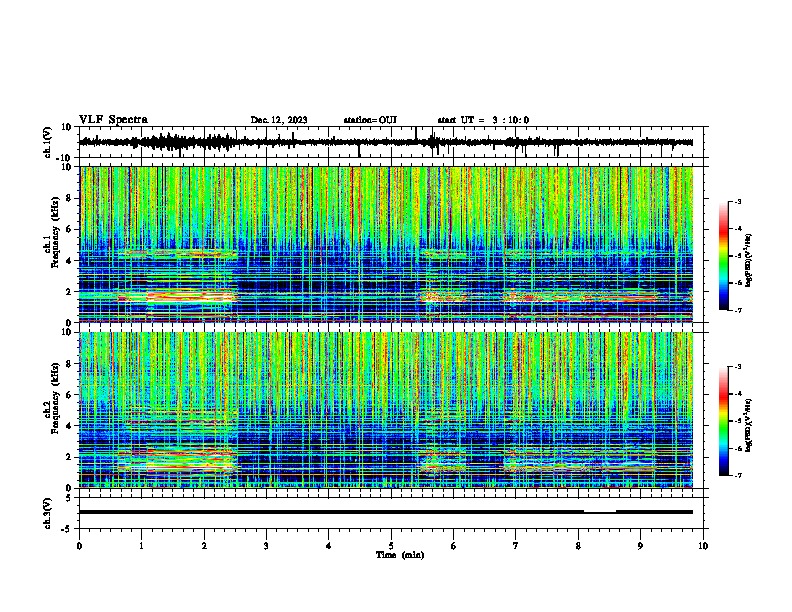Click the "Time (min)" axis label
792x612 pixels.
[x=400, y=555]
